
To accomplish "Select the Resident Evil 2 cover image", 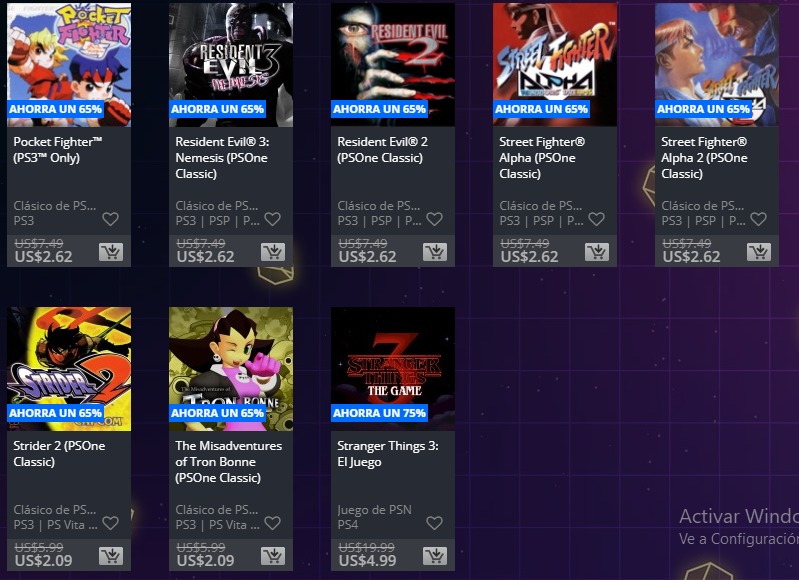I will (x=393, y=65).
